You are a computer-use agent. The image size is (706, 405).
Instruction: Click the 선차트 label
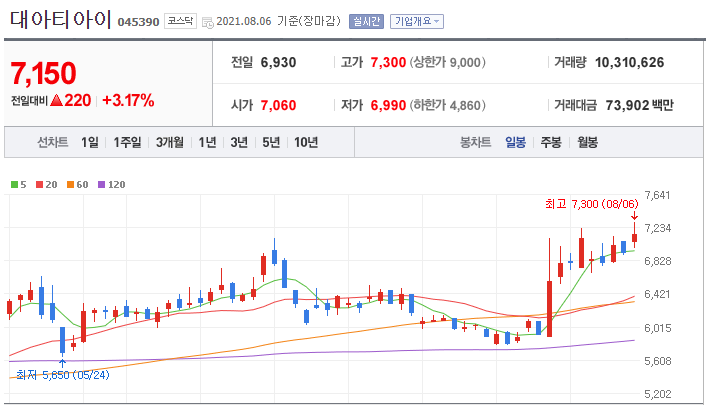[53, 142]
